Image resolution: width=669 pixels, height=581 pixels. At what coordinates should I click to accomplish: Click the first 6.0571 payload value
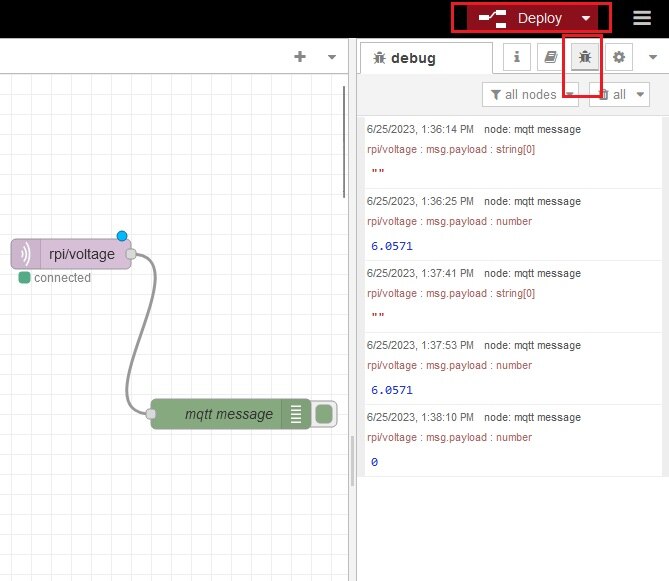(392, 246)
